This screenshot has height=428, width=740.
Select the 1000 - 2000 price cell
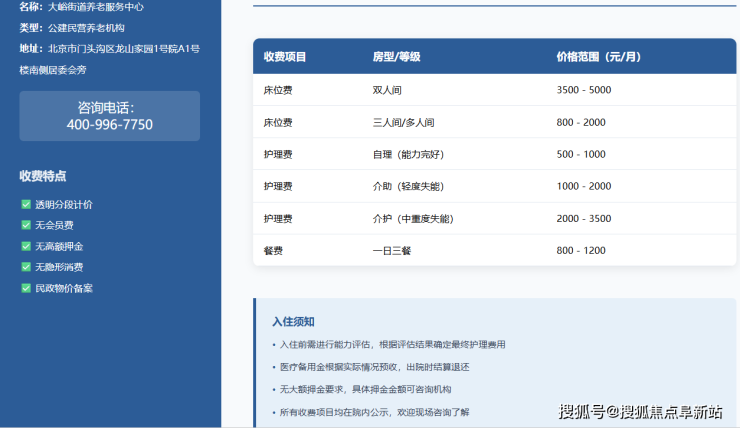coord(584,186)
